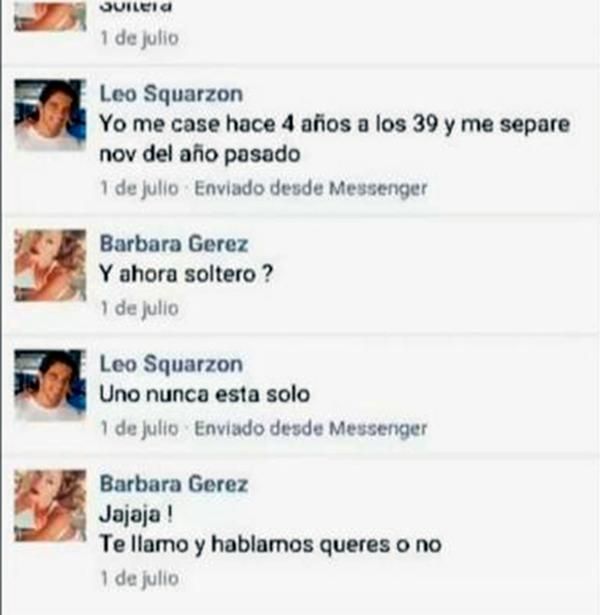Open Leo Squarzon's name above 'Yo me case' comment
This screenshot has height=615, width=600.
click(x=171, y=94)
